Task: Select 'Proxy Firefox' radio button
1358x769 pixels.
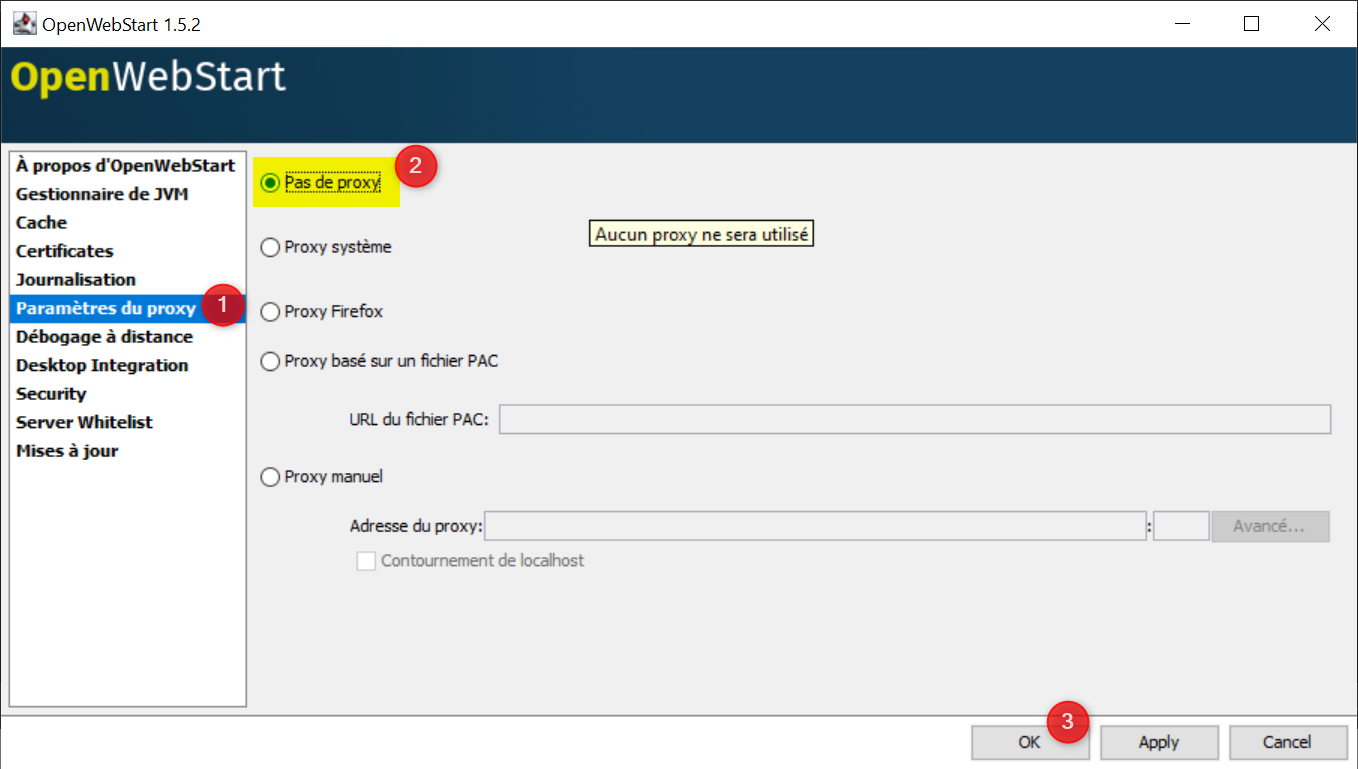Action: pos(270,312)
